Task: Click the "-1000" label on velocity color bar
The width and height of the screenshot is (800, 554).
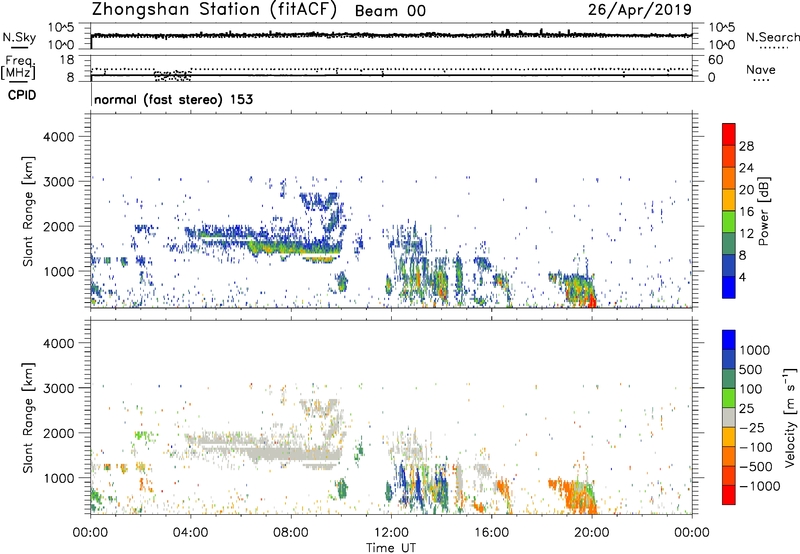Action: (759, 486)
